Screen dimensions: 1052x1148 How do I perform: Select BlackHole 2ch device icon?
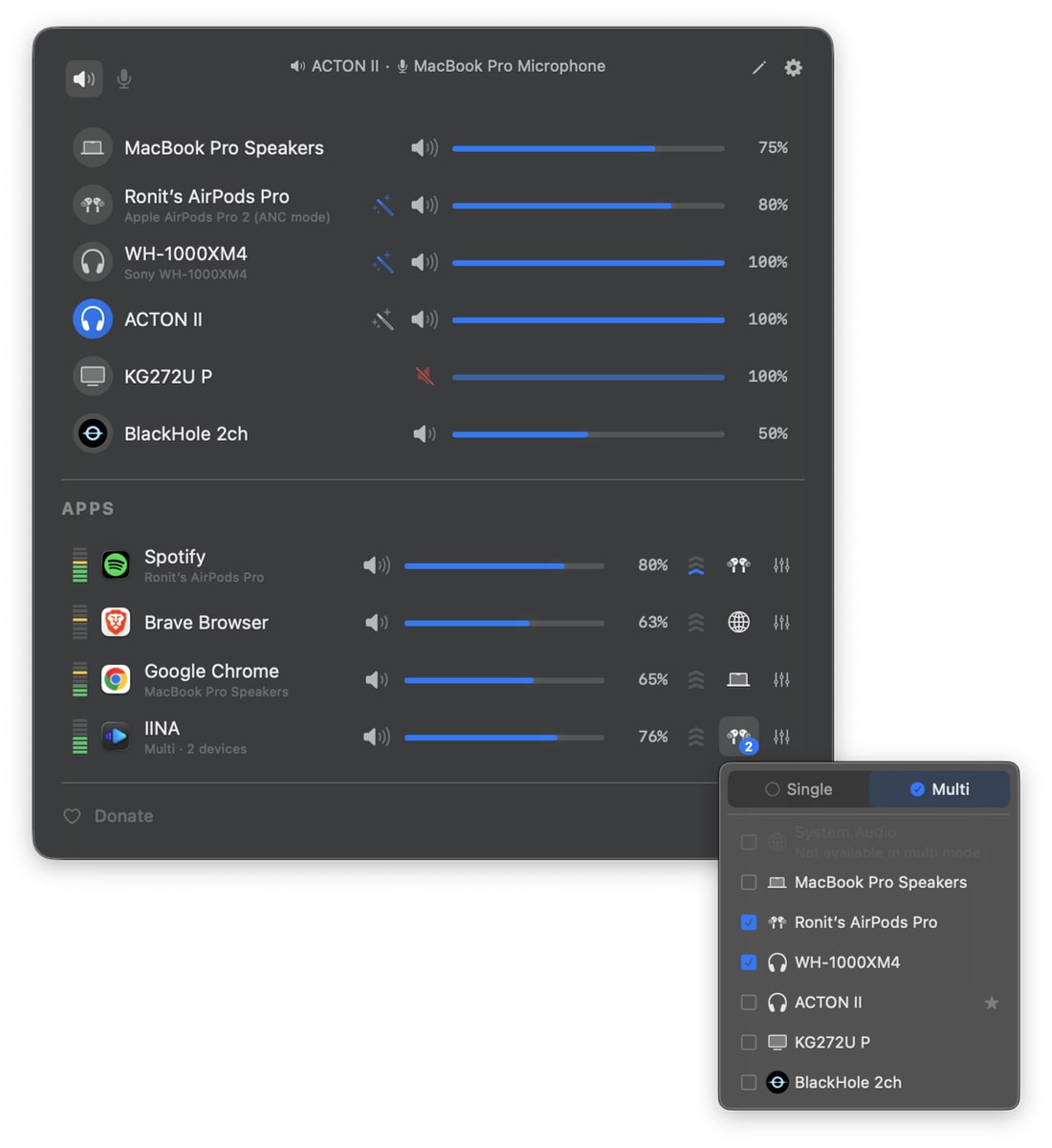(93, 433)
